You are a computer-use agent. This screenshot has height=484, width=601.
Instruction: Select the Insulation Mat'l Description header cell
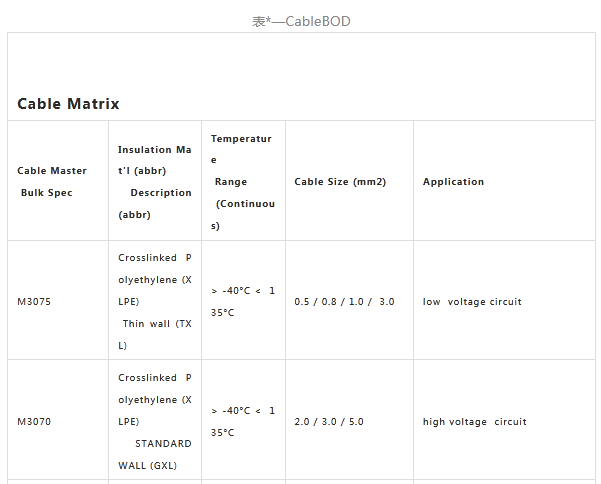tap(154, 181)
